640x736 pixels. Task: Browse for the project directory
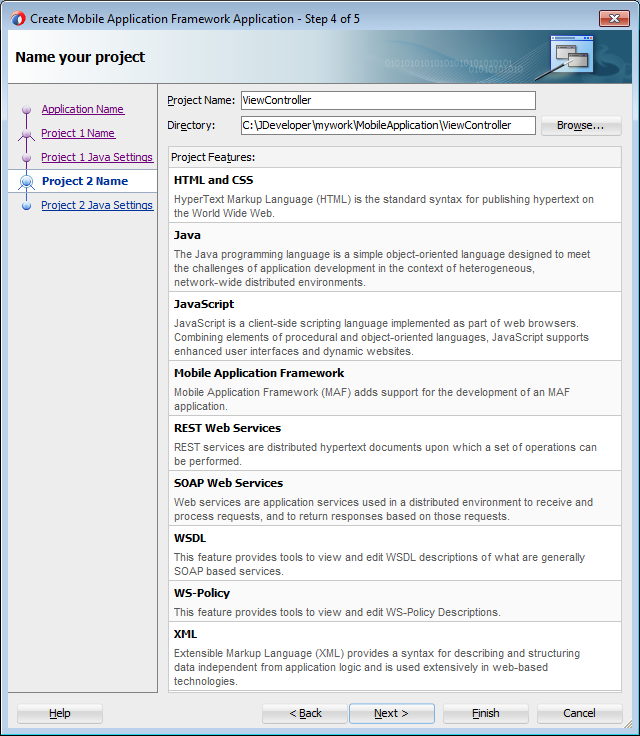pyautogui.click(x=581, y=126)
